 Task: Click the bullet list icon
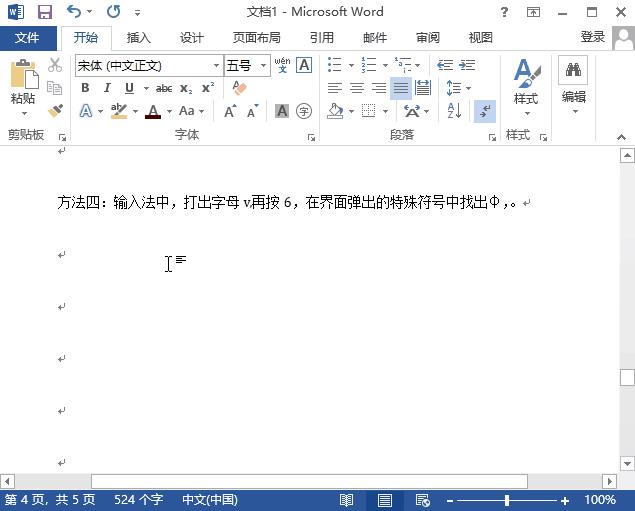click(334, 65)
